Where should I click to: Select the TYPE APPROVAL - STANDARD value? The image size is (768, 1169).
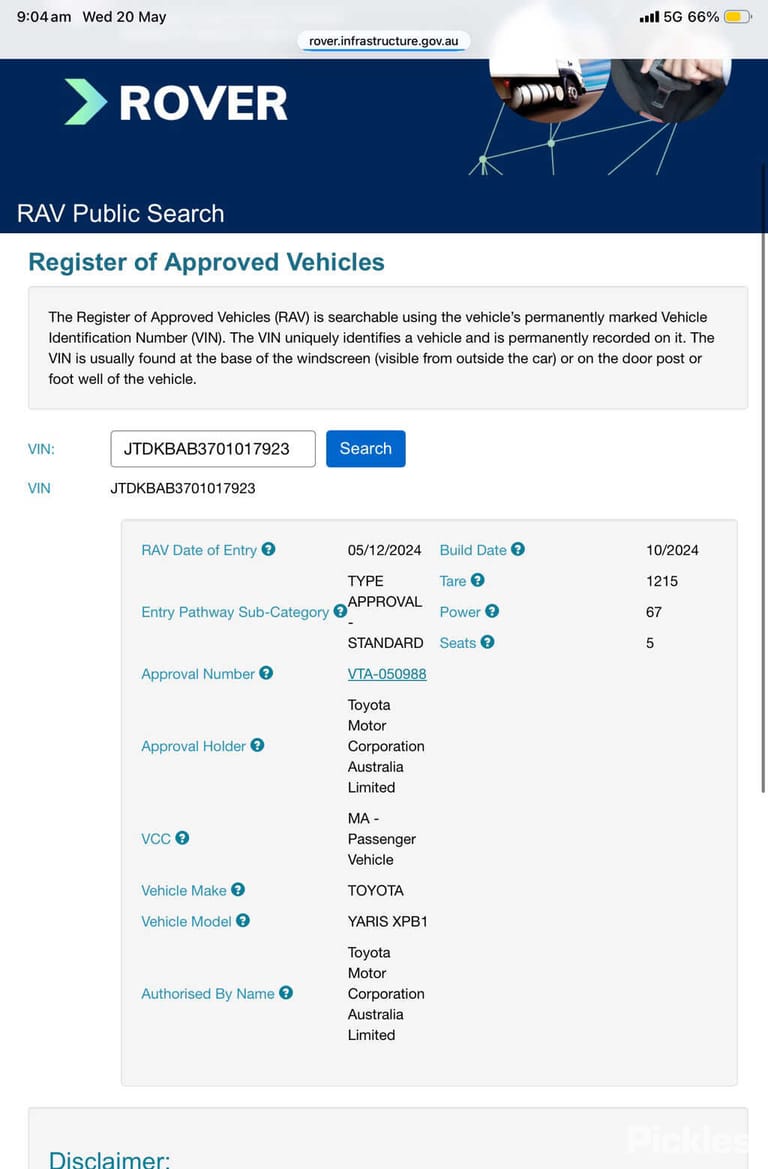(385, 611)
